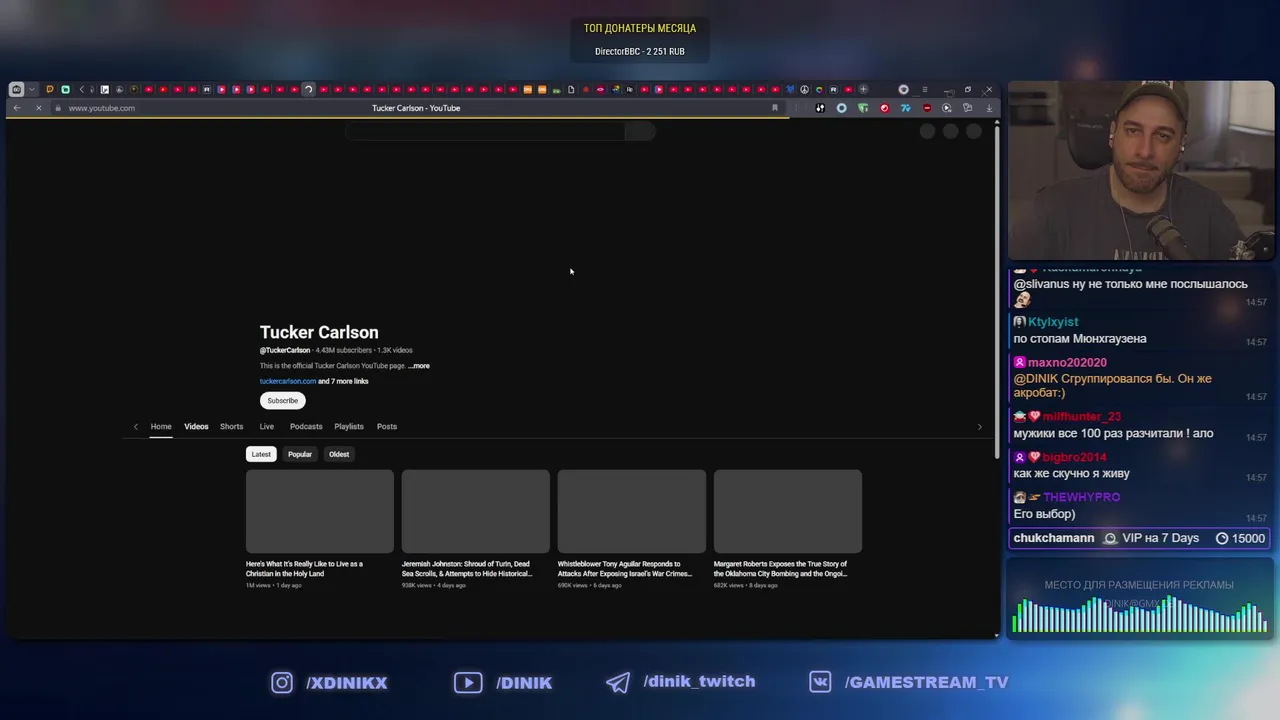Image resolution: width=1280 pixels, height=720 pixels.
Task: Click the page vertical scrollbar thumb
Action: (997, 293)
